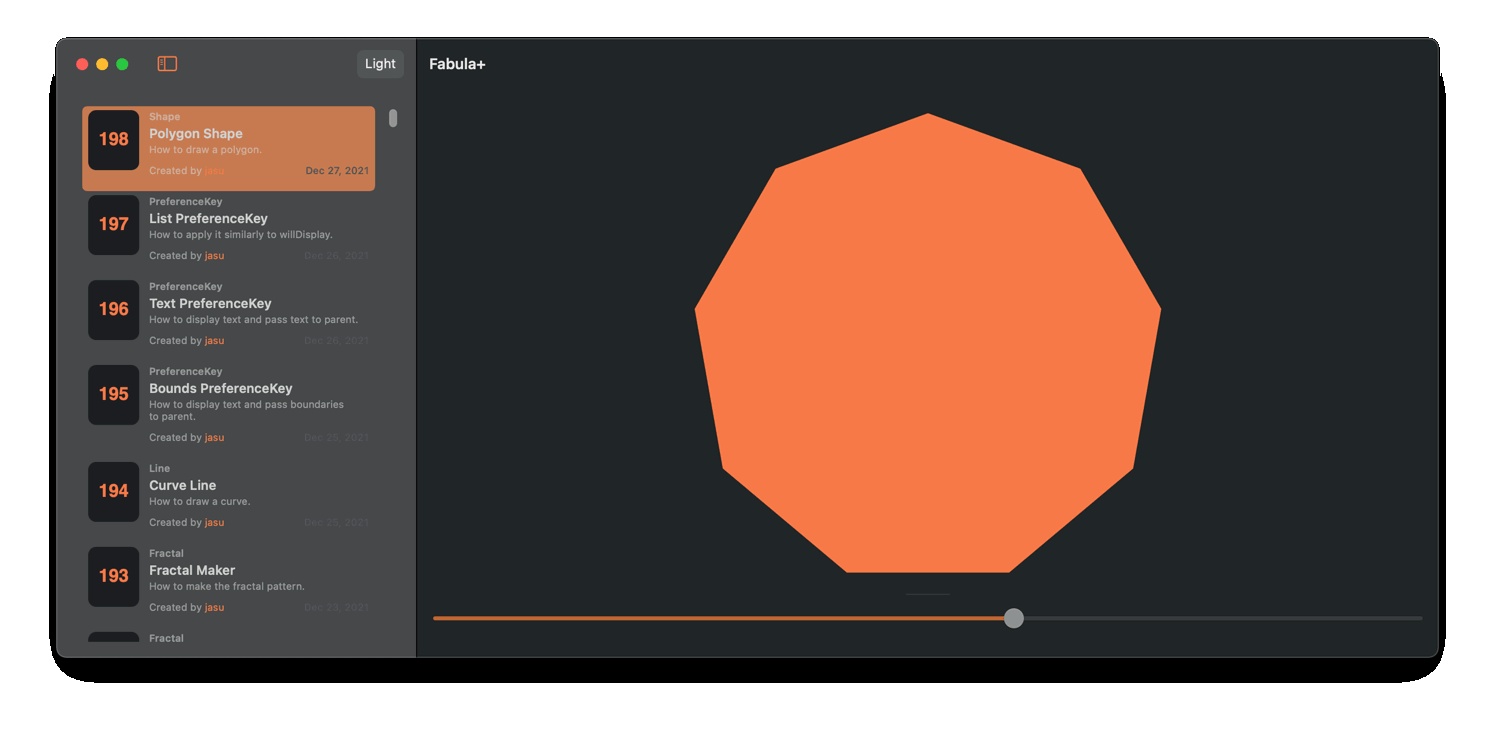Click the 195 number badge

tap(113, 395)
